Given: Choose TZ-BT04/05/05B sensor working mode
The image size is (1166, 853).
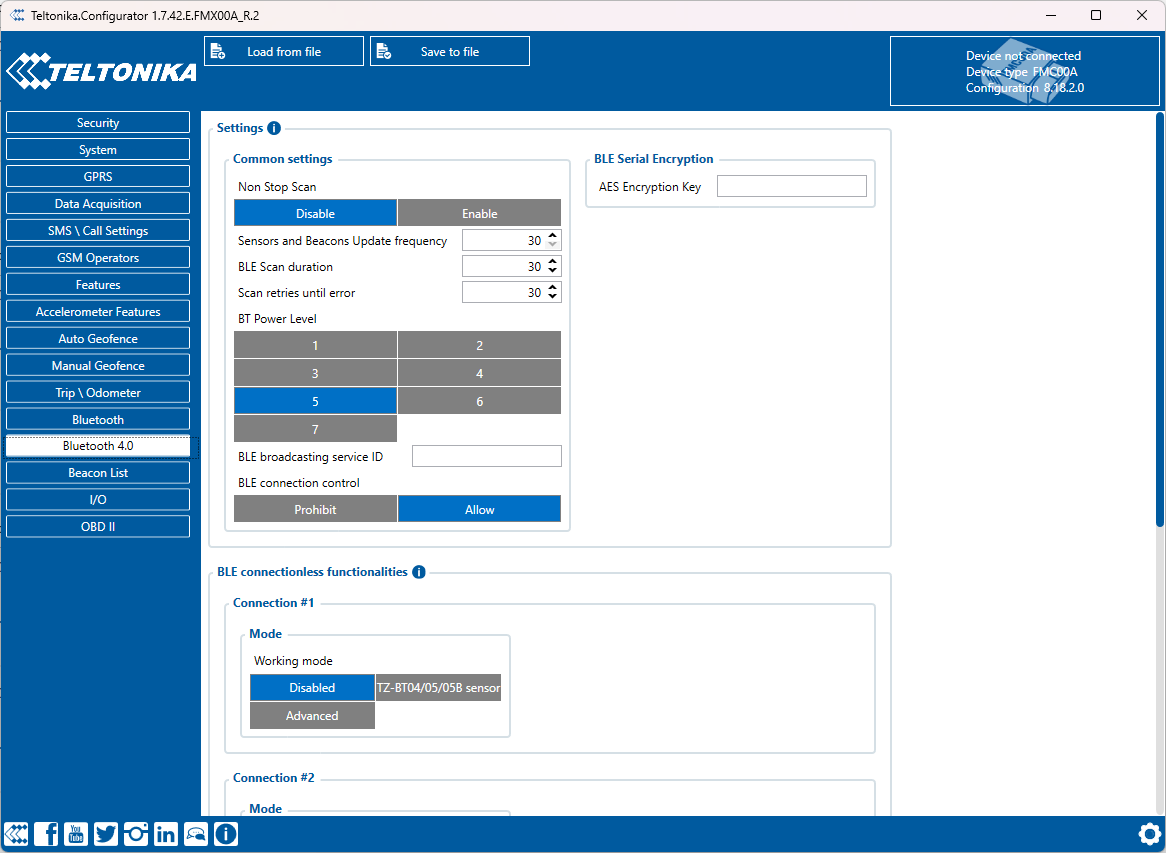Looking at the screenshot, I should 439,688.
